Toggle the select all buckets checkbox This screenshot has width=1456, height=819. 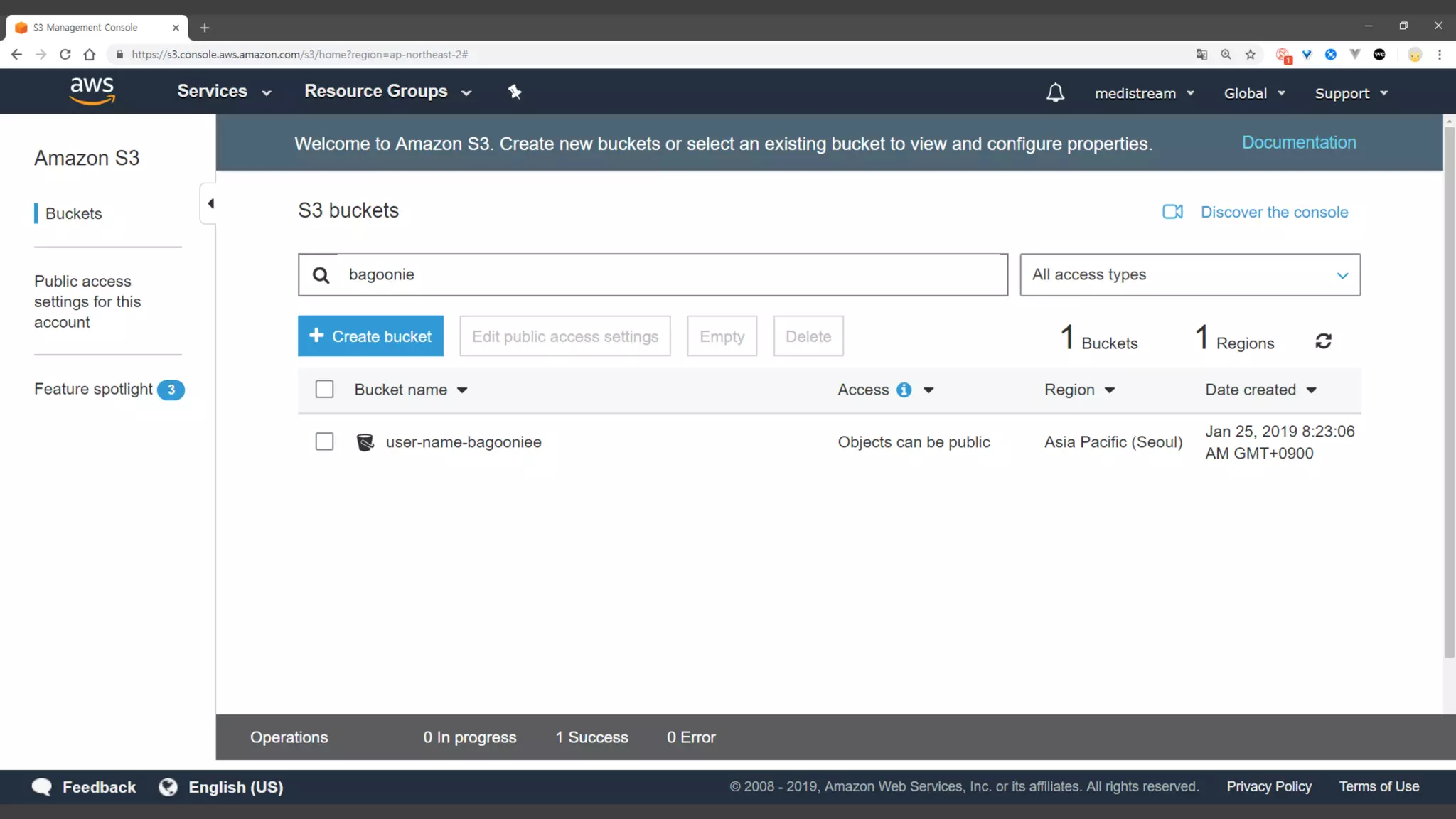pyautogui.click(x=324, y=389)
